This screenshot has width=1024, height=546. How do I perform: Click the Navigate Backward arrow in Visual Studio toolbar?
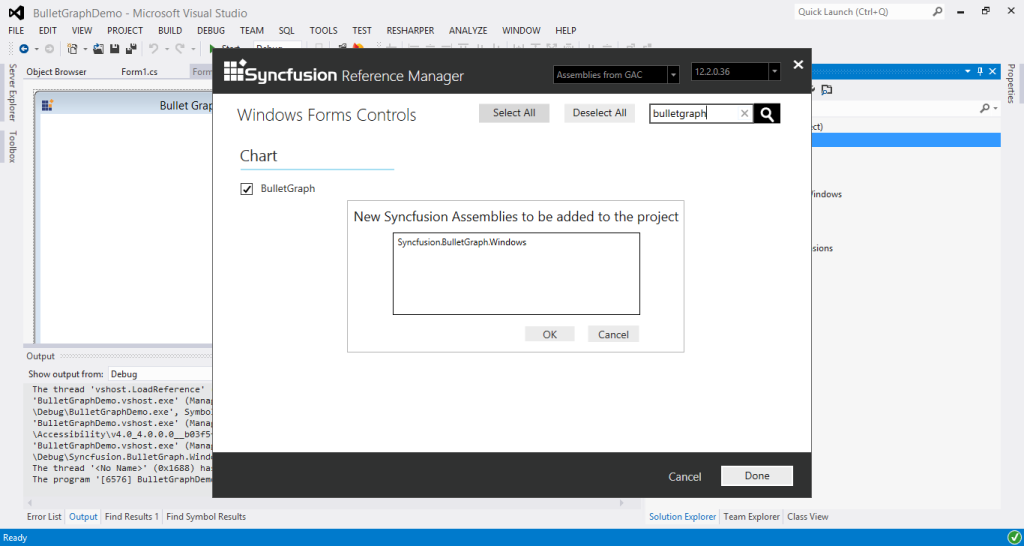24,48
